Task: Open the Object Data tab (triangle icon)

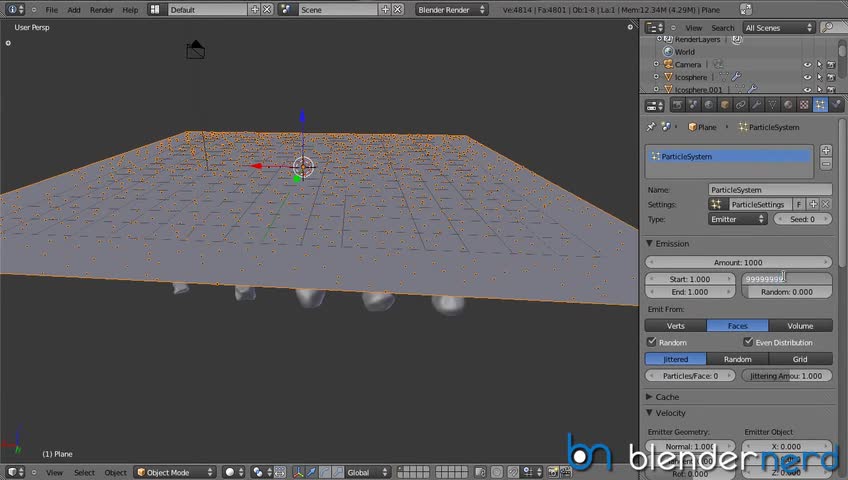Action: pos(772,105)
